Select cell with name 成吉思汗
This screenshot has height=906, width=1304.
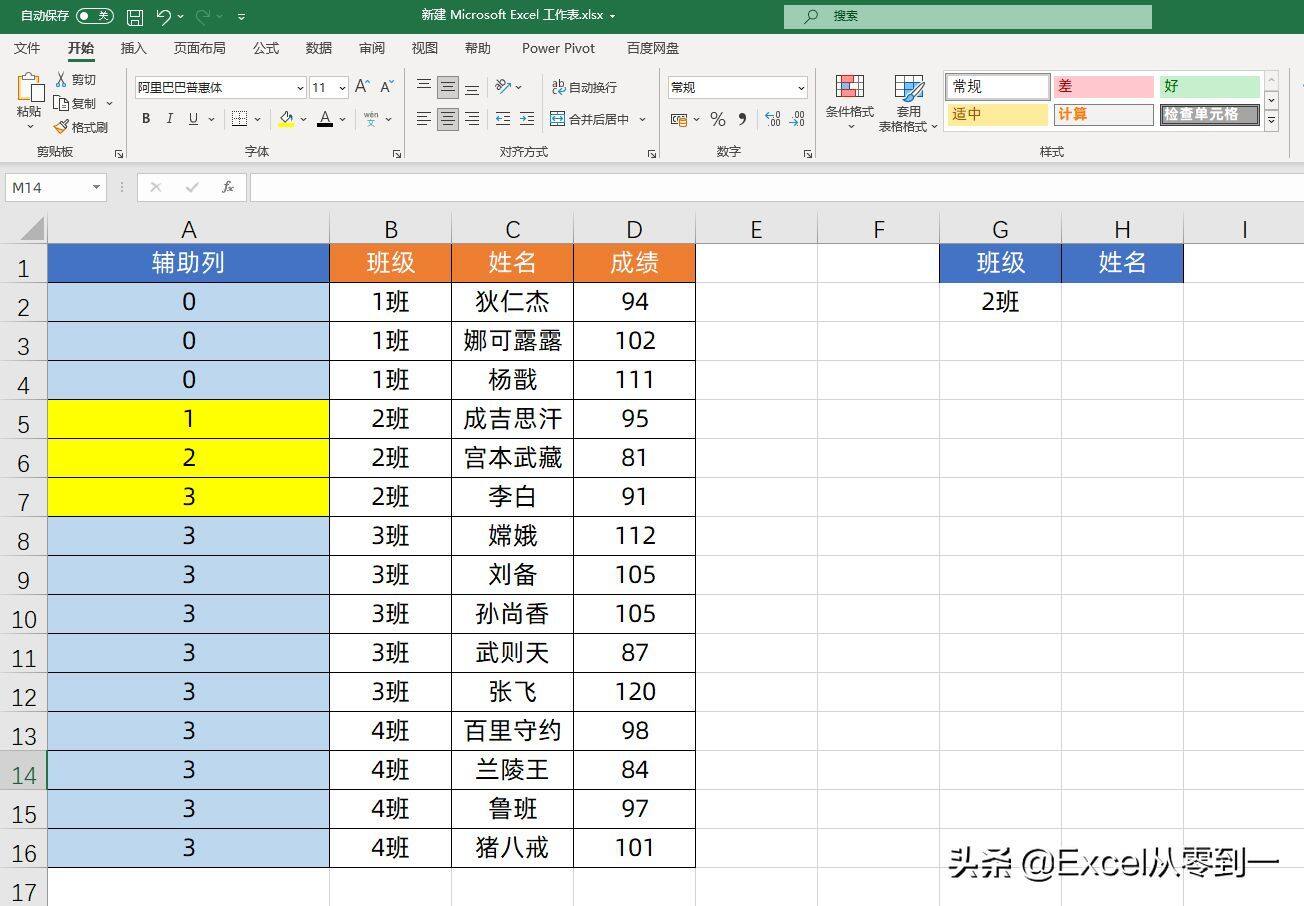[x=512, y=419]
